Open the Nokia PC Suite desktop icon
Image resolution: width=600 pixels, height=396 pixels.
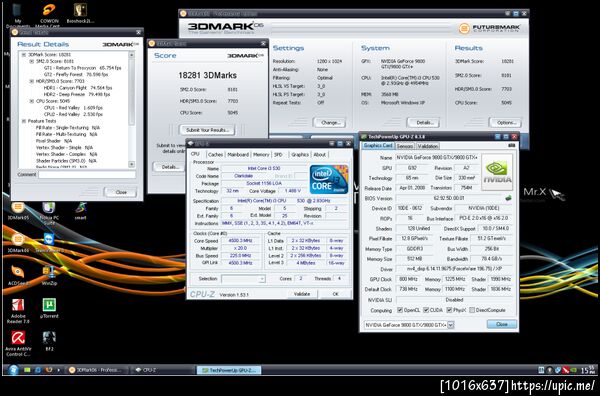pyautogui.click(x=49, y=213)
